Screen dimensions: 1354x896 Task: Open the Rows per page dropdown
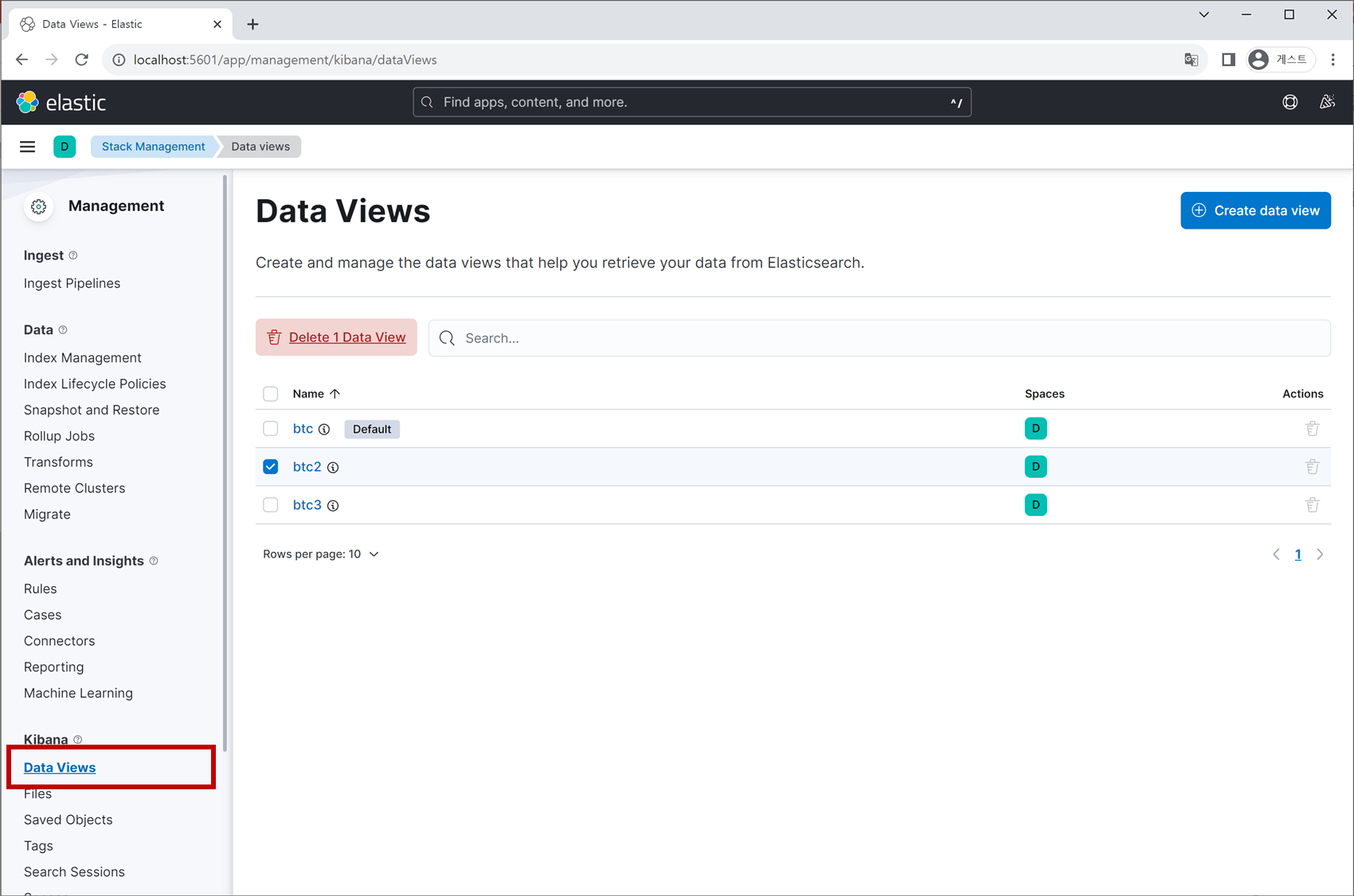click(x=321, y=554)
